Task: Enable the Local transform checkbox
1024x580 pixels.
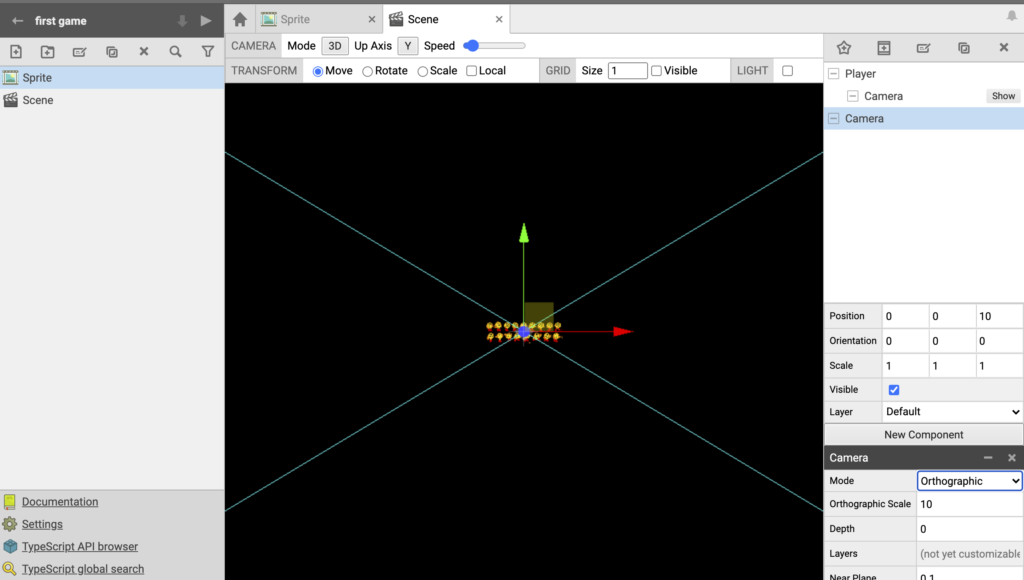Action: (472, 71)
